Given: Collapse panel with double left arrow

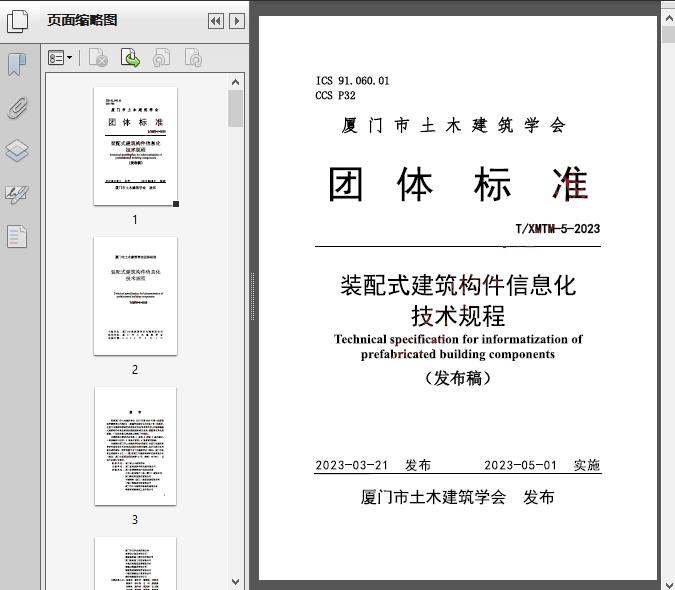Looking at the screenshot, I should tap(216, 21).
